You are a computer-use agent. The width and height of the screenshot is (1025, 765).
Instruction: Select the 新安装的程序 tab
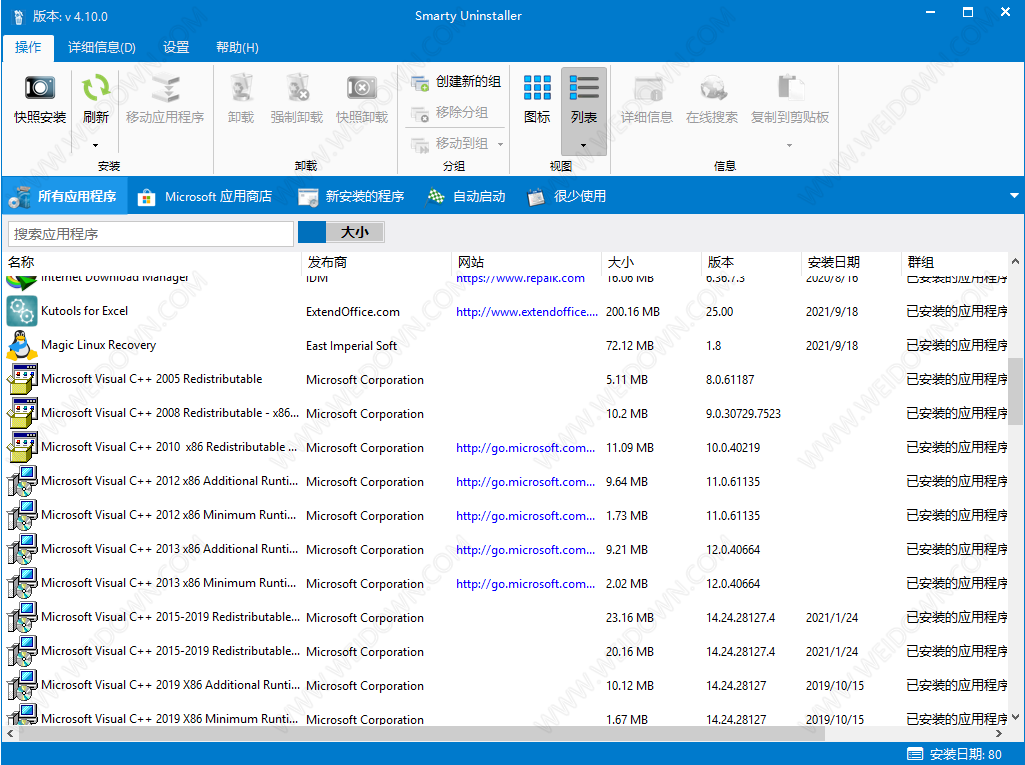tap(351, 196)
